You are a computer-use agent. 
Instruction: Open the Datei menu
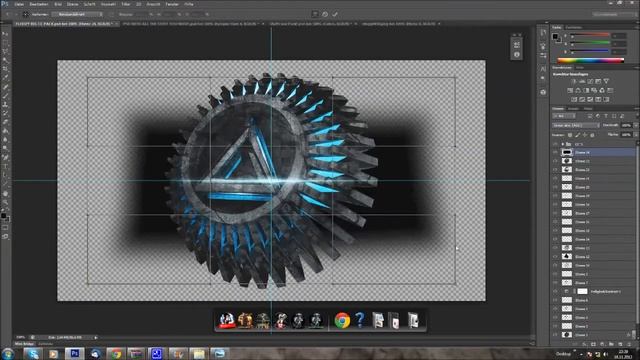pos(19,4)
